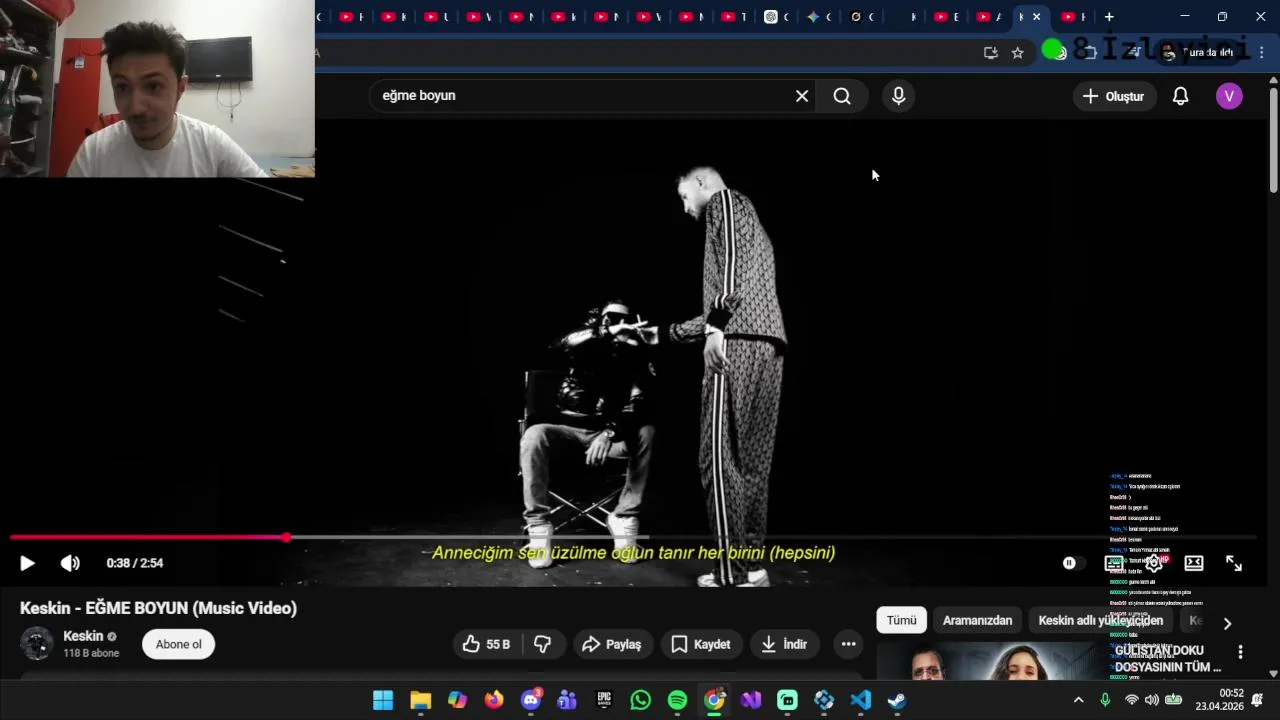Viewport: 1280px width, 720px height.
Task: Close the active Chrome tab
Action: click(1036, 17)
